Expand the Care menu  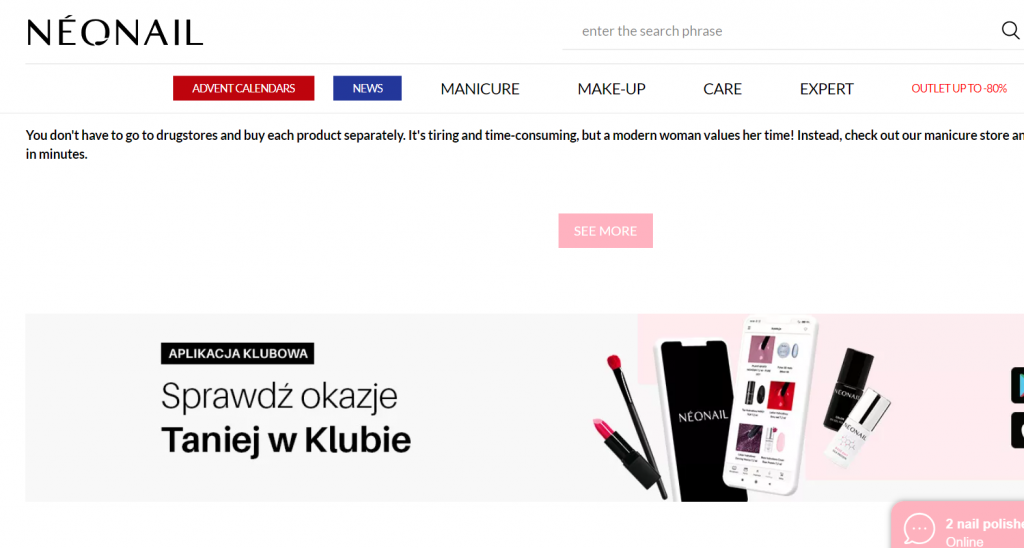tap(722, 89)
